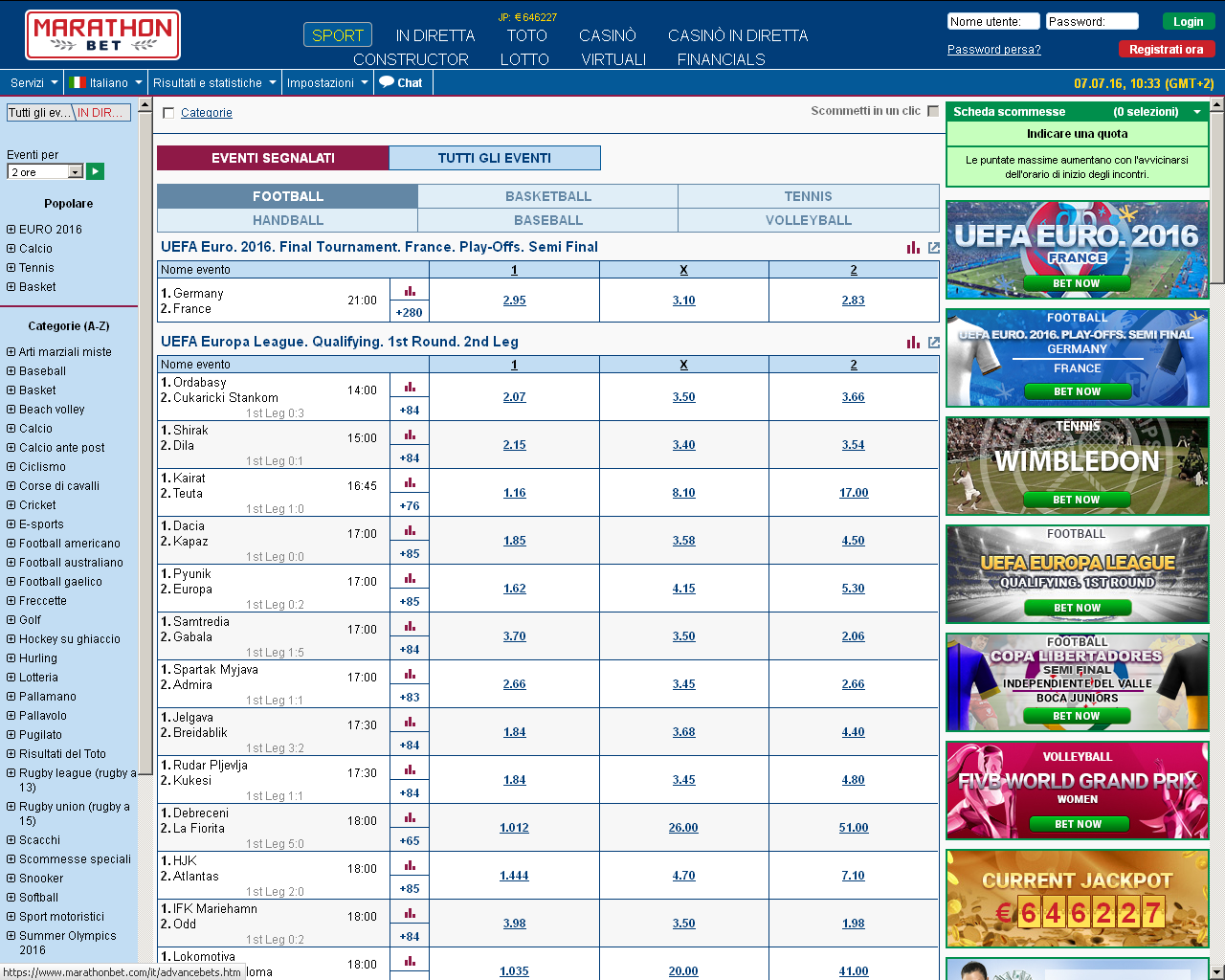Click the Password persa? link
This screenshot has height=980, width=1225.
[x=993, y=50]
